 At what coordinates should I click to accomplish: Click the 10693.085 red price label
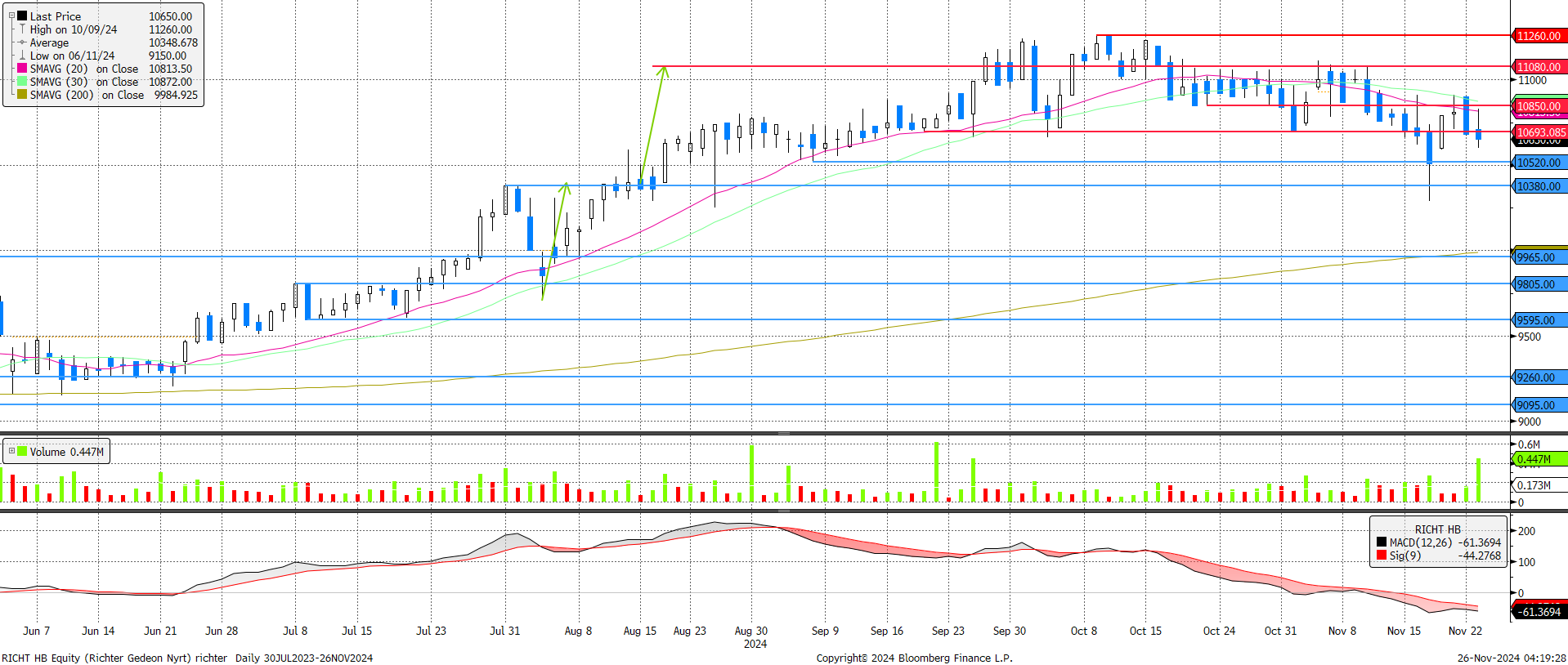click(1540, 132)
